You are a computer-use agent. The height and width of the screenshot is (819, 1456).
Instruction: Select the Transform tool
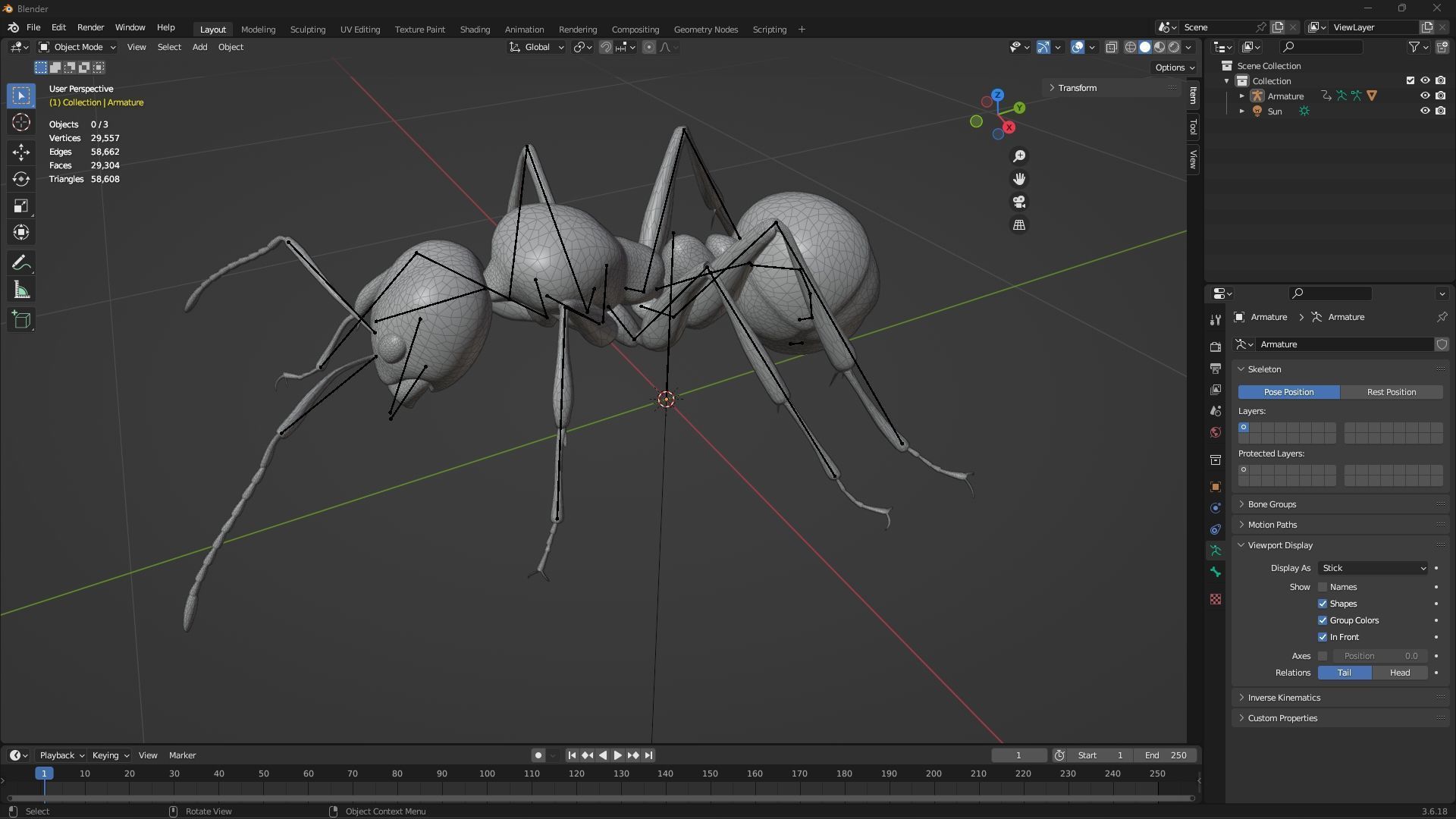(21, 233)
